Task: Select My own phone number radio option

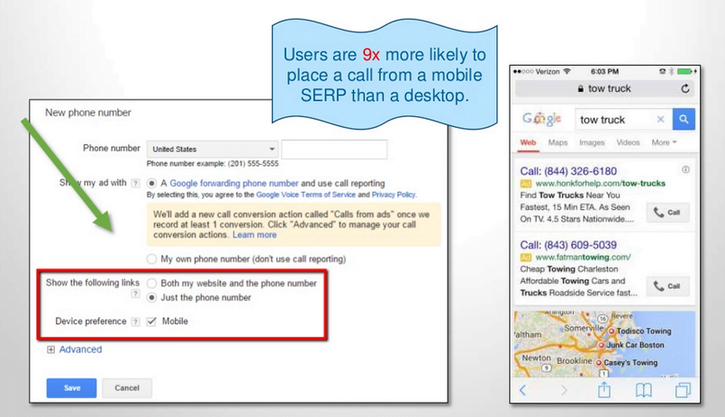Action: pyautogui.click(x=151, y=259)
